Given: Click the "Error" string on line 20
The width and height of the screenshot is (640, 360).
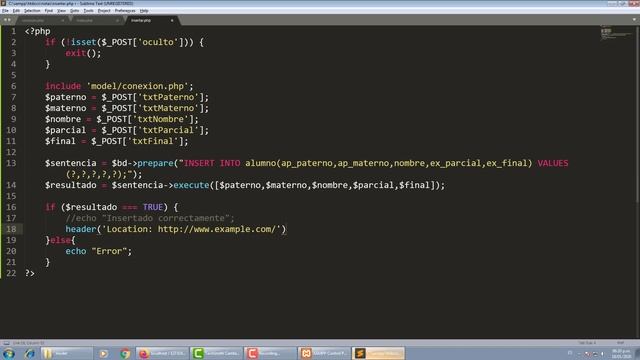Looking at the screenshot, I should [x=109, y=251].
